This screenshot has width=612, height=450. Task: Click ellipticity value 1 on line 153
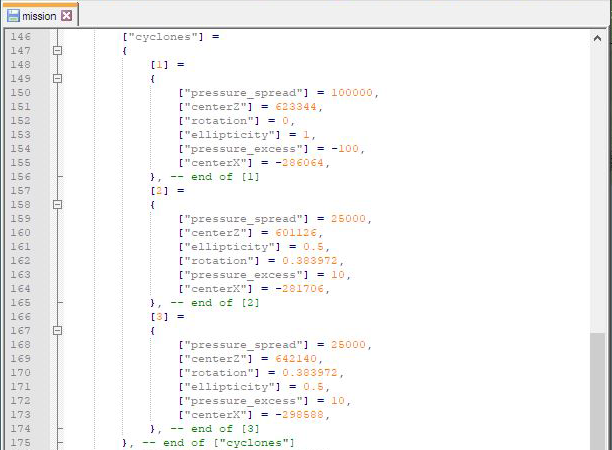(306, 135)
